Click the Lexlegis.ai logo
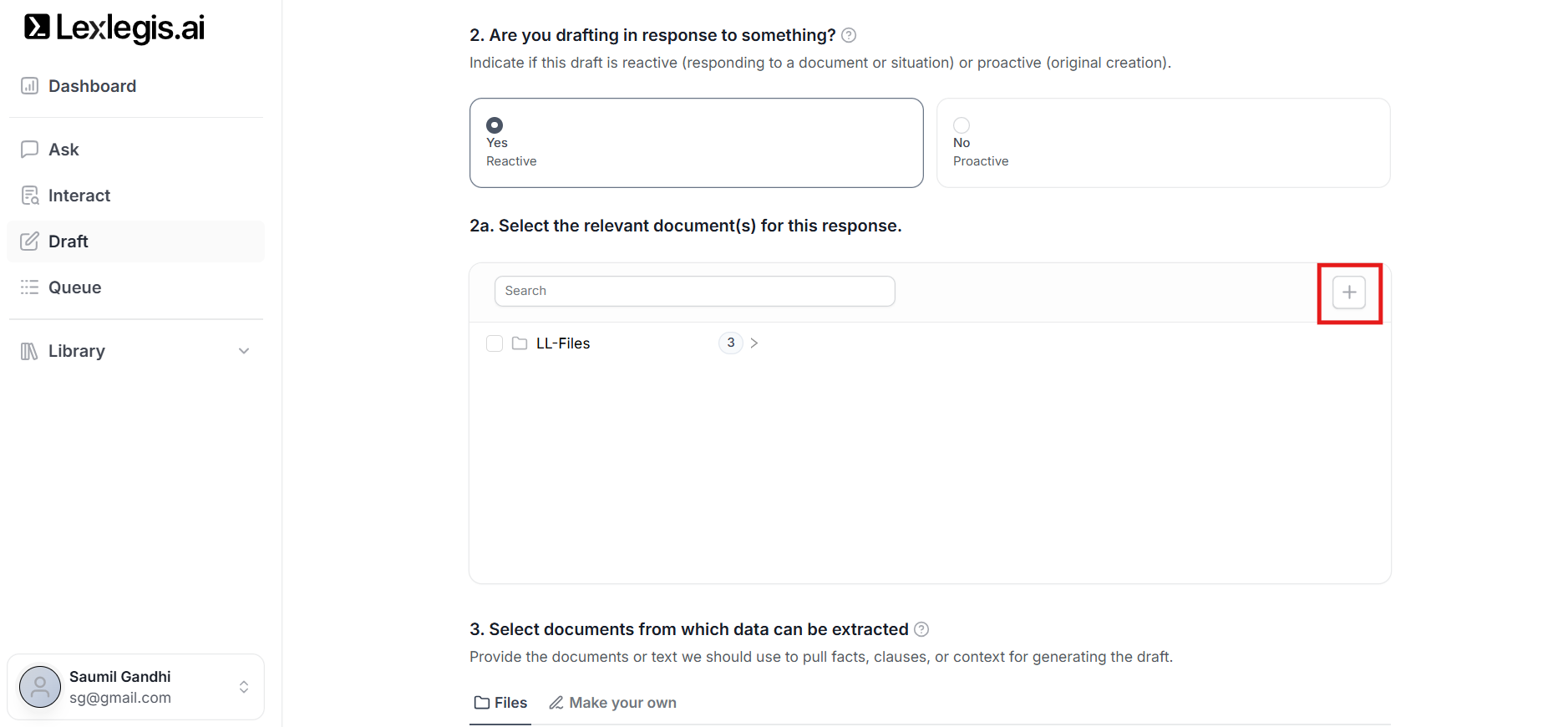Image resolution: width=1568 pixels, height=727 pixels. pyautogui.click(x=114, y=28)
